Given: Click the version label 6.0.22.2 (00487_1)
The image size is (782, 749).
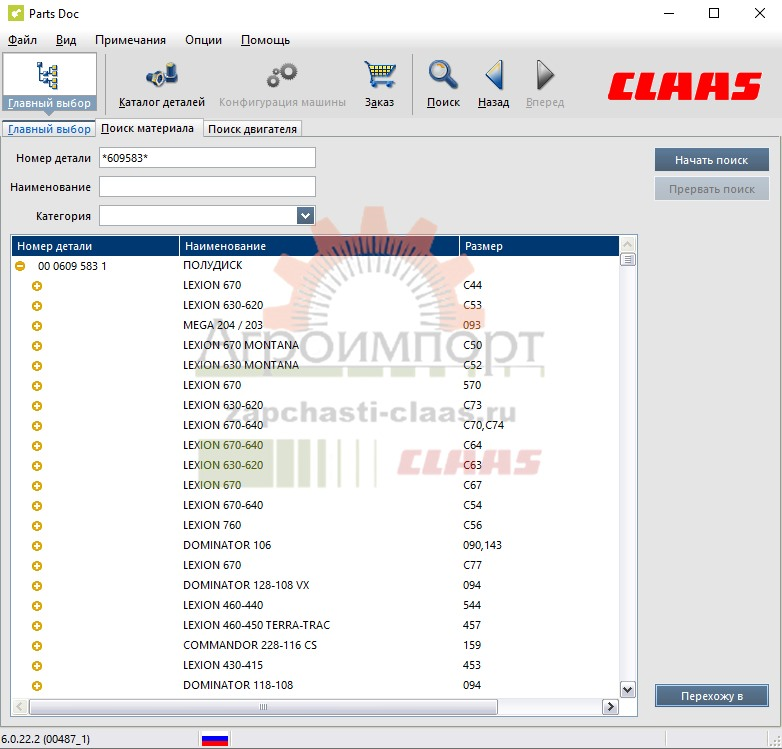Looking at the screenshot, I should coord(46,739).
